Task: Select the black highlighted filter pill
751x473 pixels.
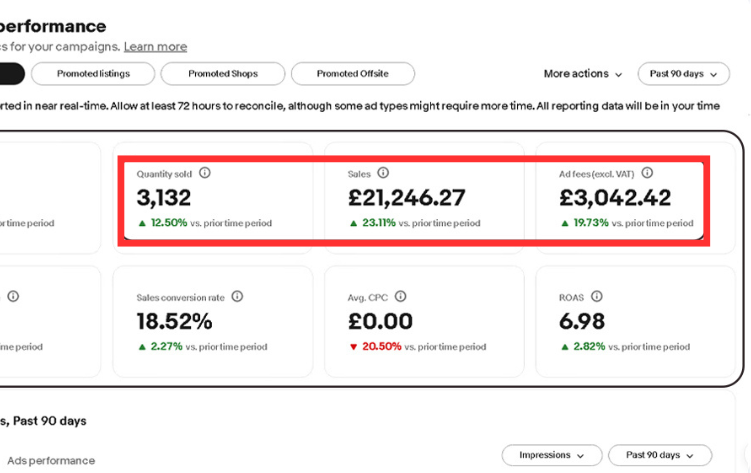Action: click(10, 74)
